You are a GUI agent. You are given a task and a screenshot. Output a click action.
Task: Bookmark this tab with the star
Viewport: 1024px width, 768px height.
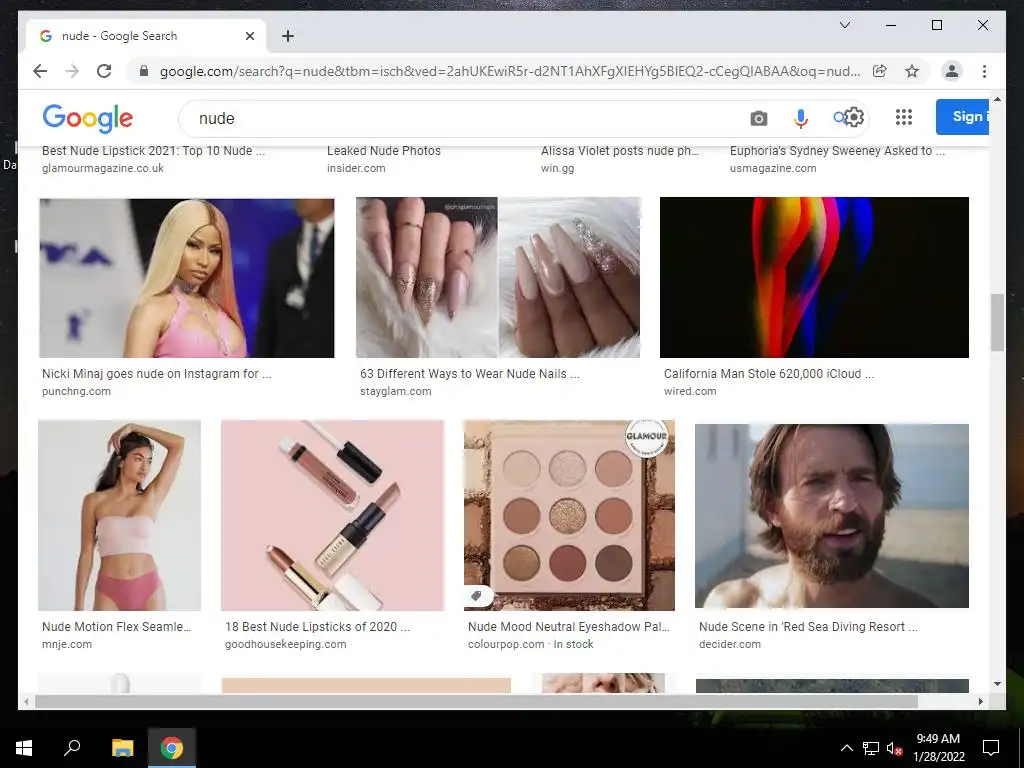tap(912, 71)
